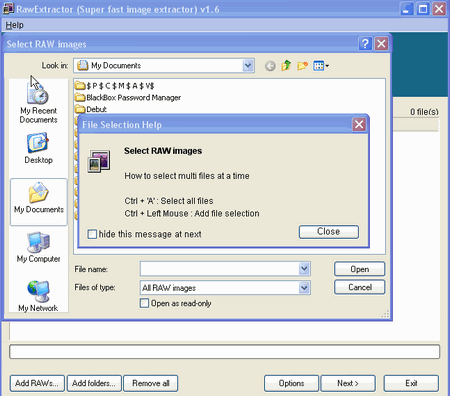Click the RAW images icon in help popup
Viewport: 450px width, 396px height.
(x=99, y=161)
